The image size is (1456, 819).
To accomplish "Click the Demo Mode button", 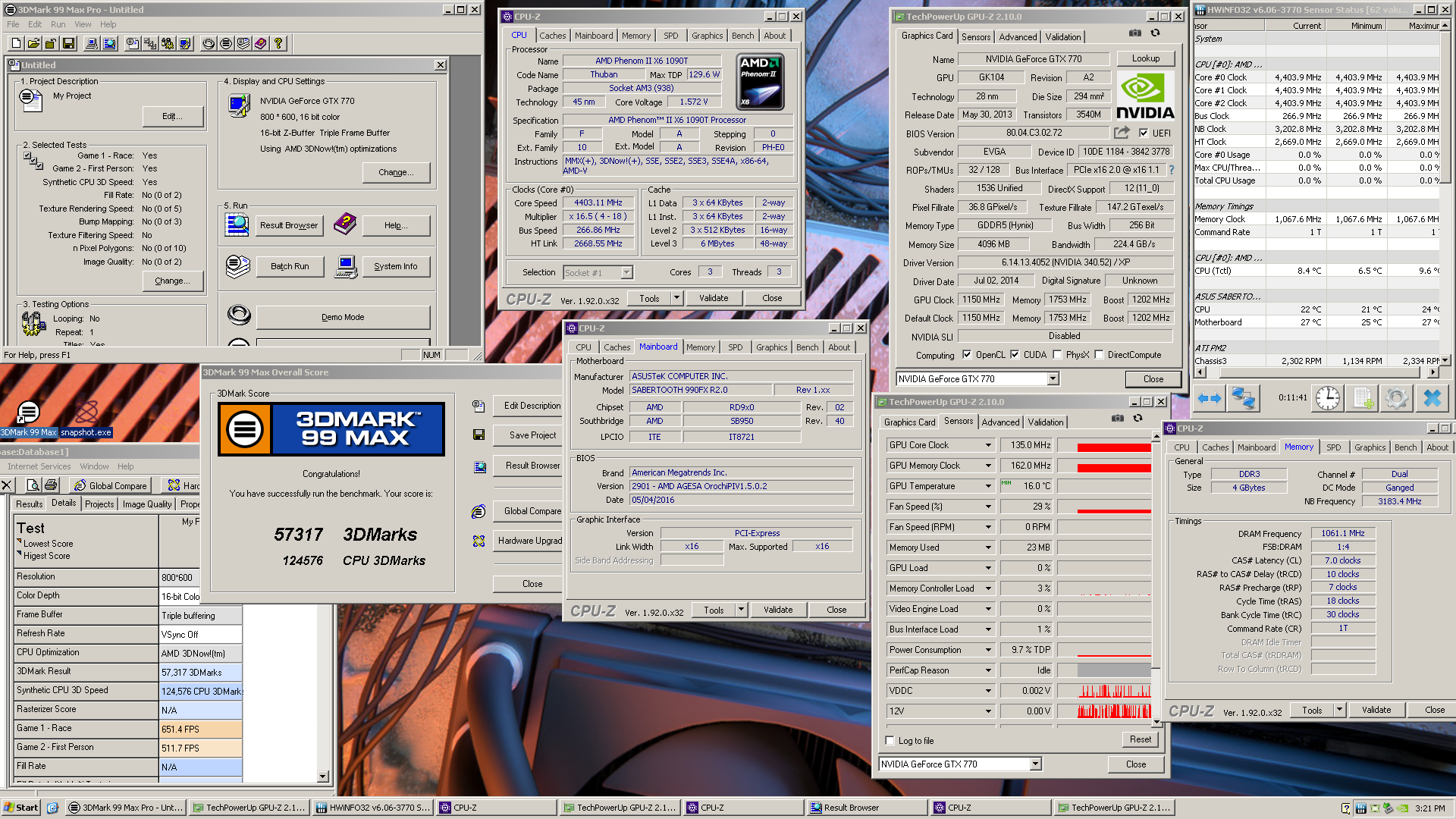I will point(343,318).
